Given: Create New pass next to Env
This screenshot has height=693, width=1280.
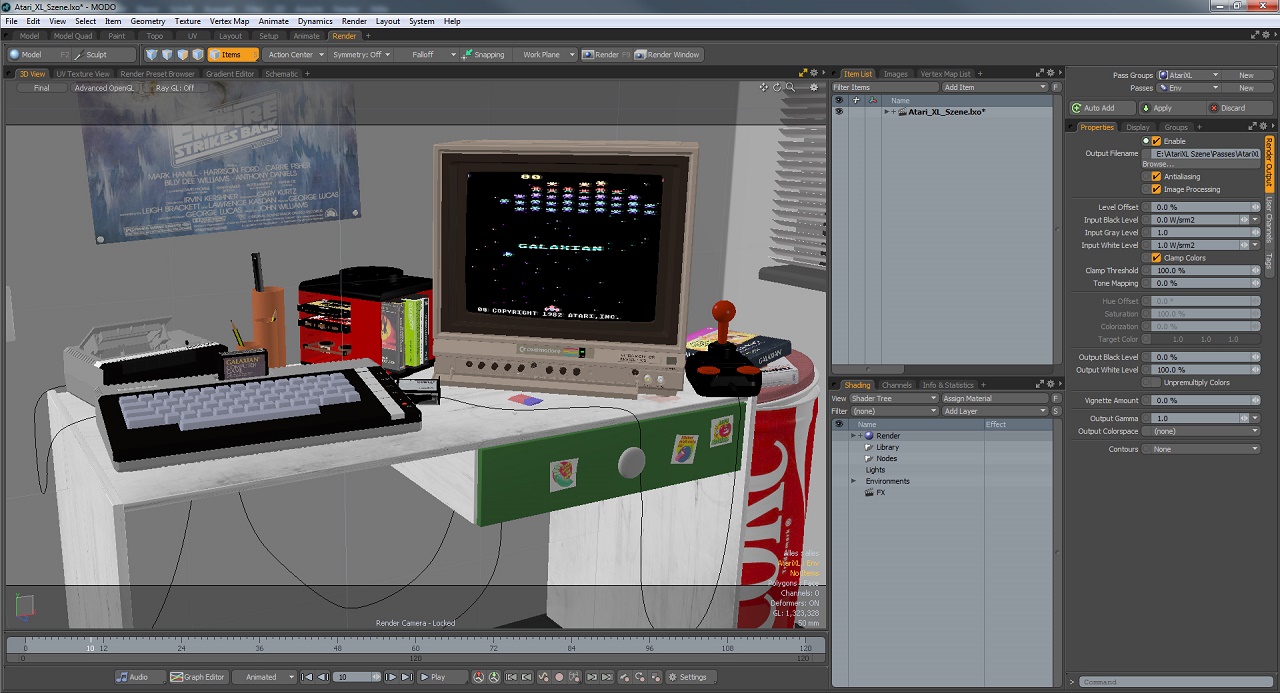Looking at the screenshot, I should (1246, 88).
